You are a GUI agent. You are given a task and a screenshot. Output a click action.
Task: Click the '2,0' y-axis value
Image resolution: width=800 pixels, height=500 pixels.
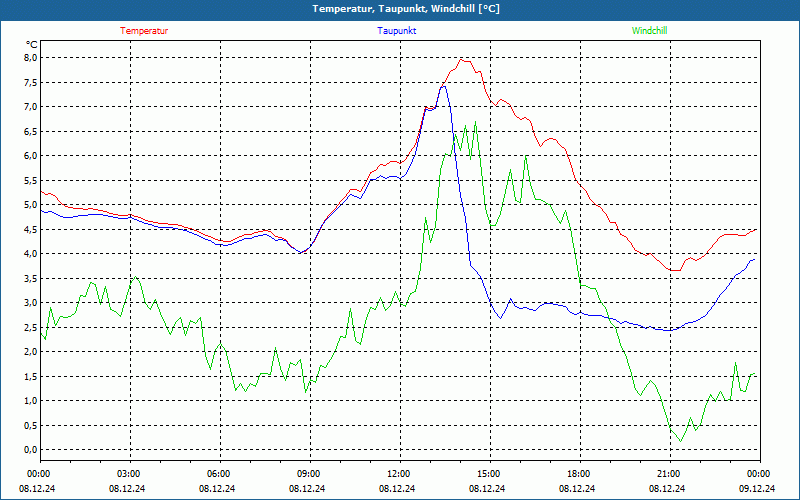pyautogui.click(x=32, y=352)
